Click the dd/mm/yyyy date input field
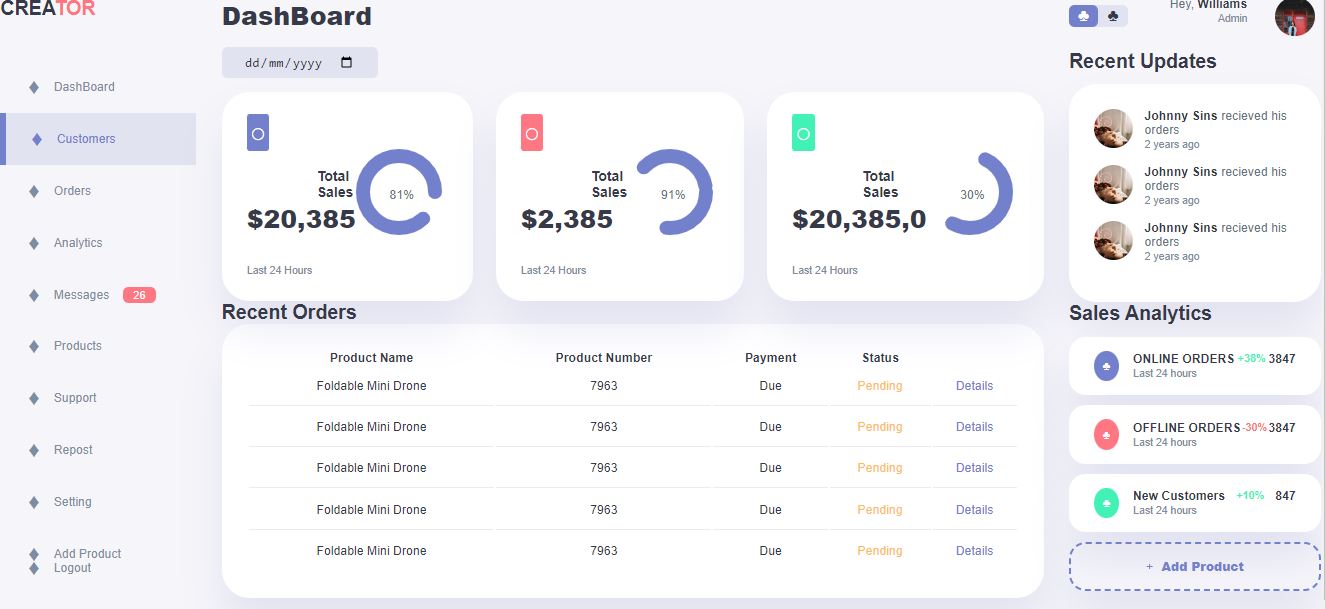This screenshot has width=1325, height=609. coord(284,63)
